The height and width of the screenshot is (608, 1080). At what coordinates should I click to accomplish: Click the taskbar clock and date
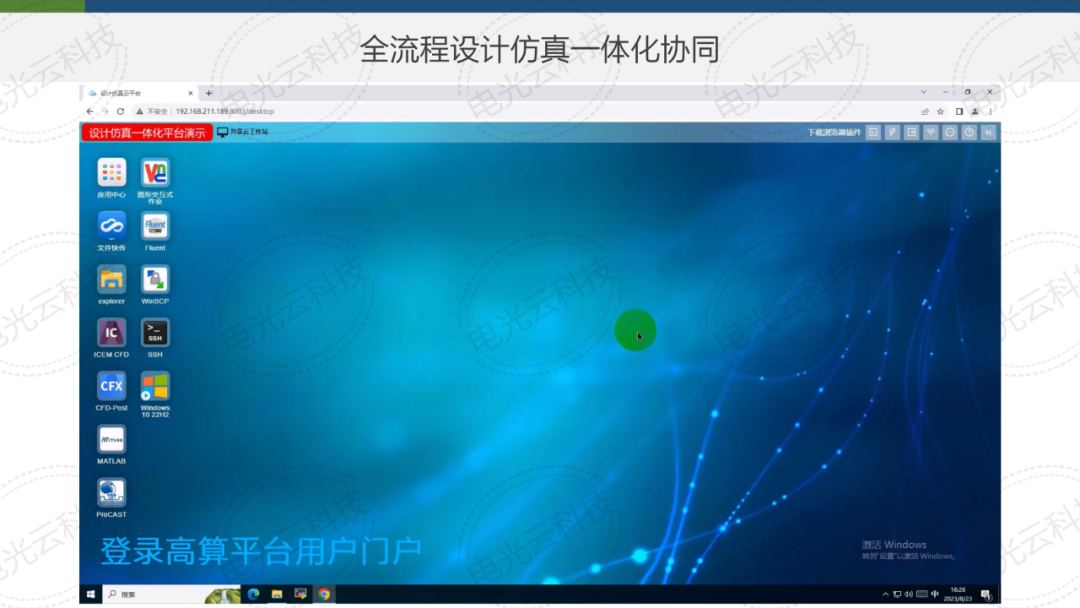click(958, 594)
